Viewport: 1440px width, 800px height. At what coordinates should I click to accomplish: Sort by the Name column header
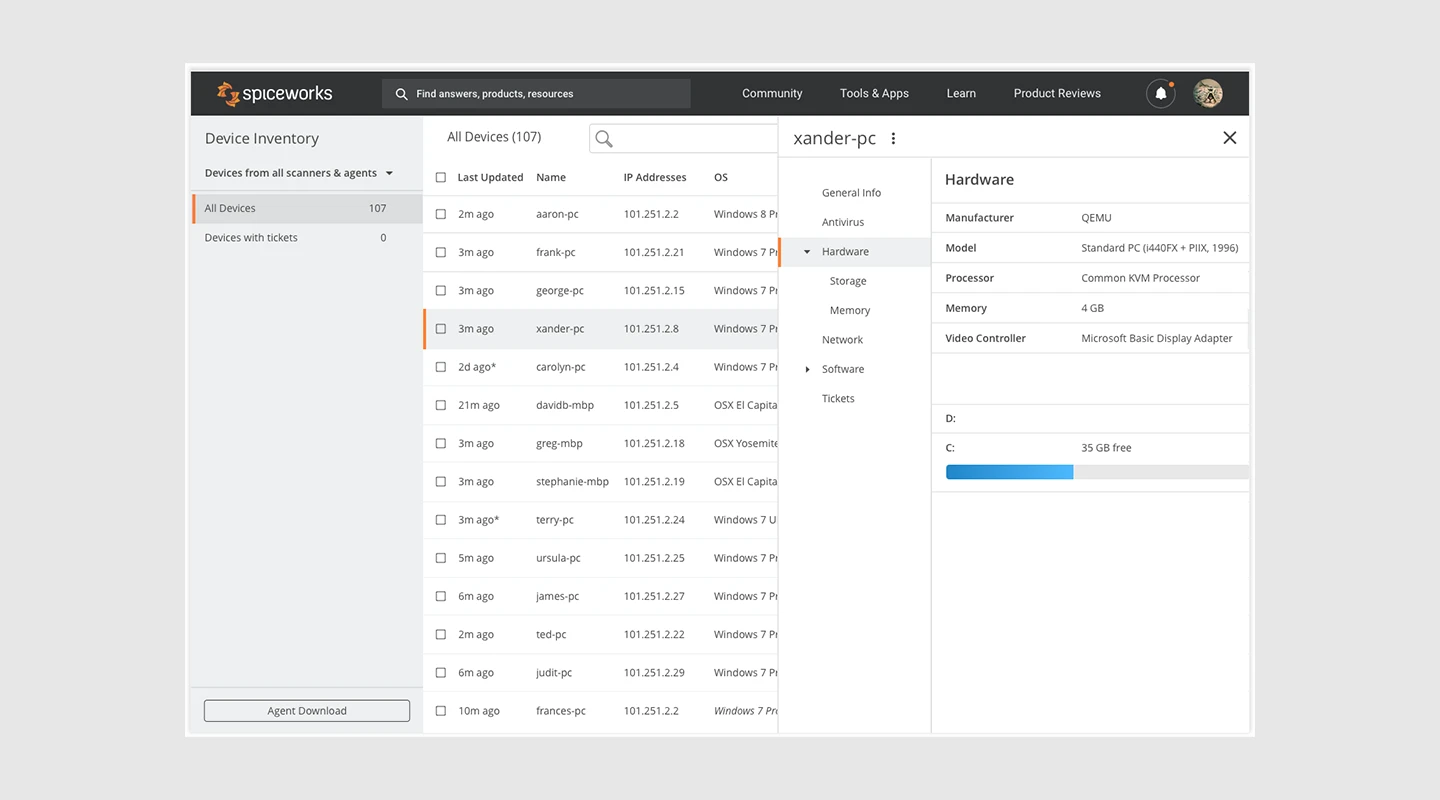click(551, 177)
